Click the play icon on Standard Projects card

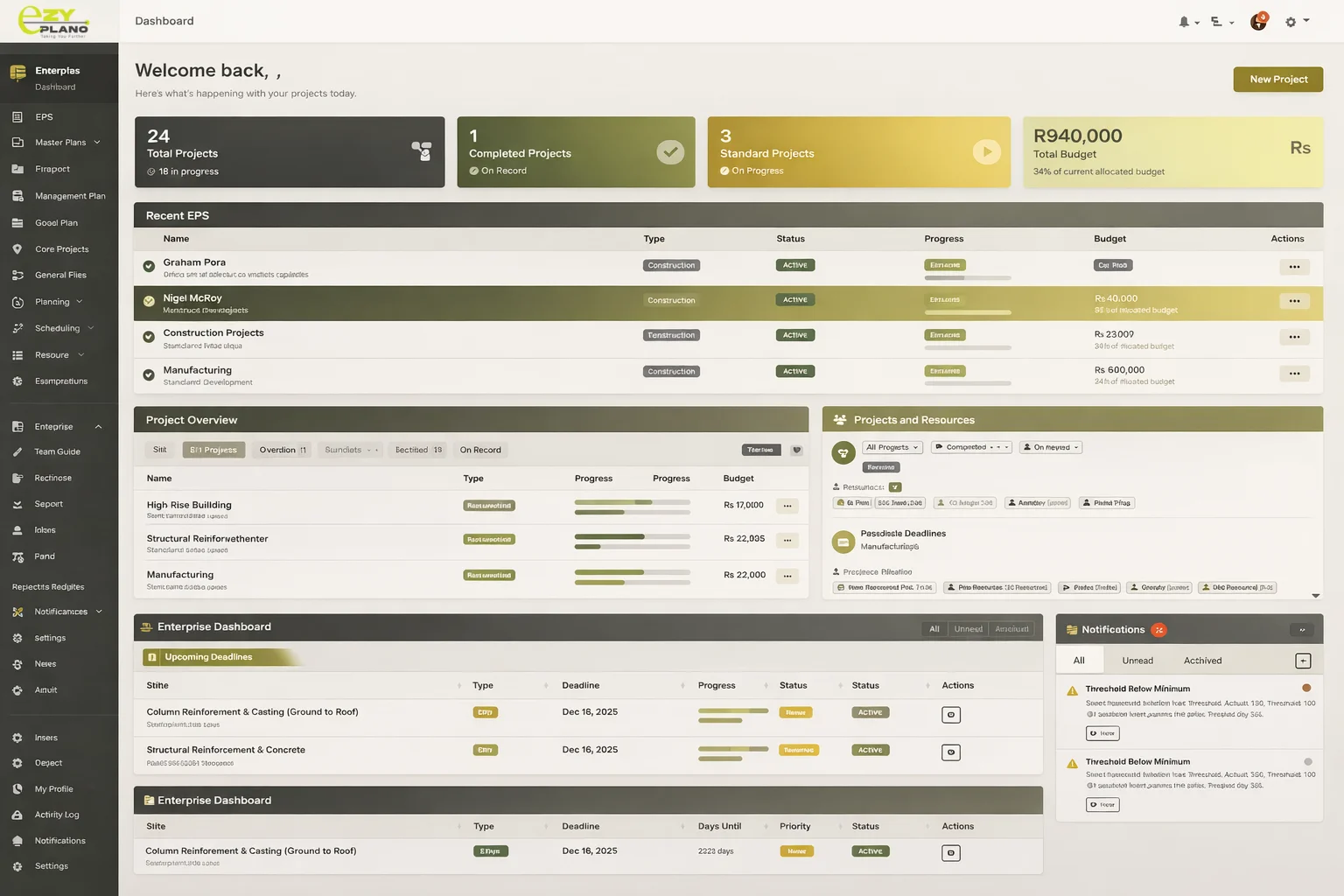coord(986,152)
